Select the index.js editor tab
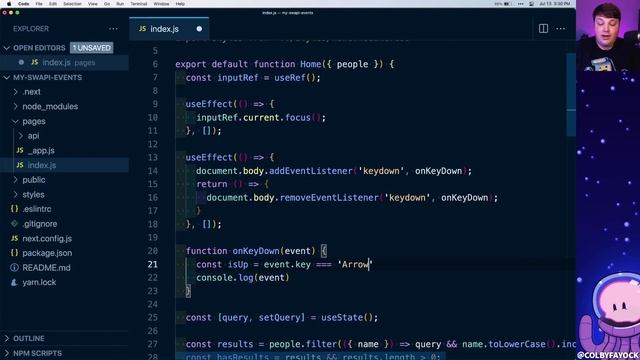Image resolution: width=640 pixels, height=360 pixels. (169, 29)
